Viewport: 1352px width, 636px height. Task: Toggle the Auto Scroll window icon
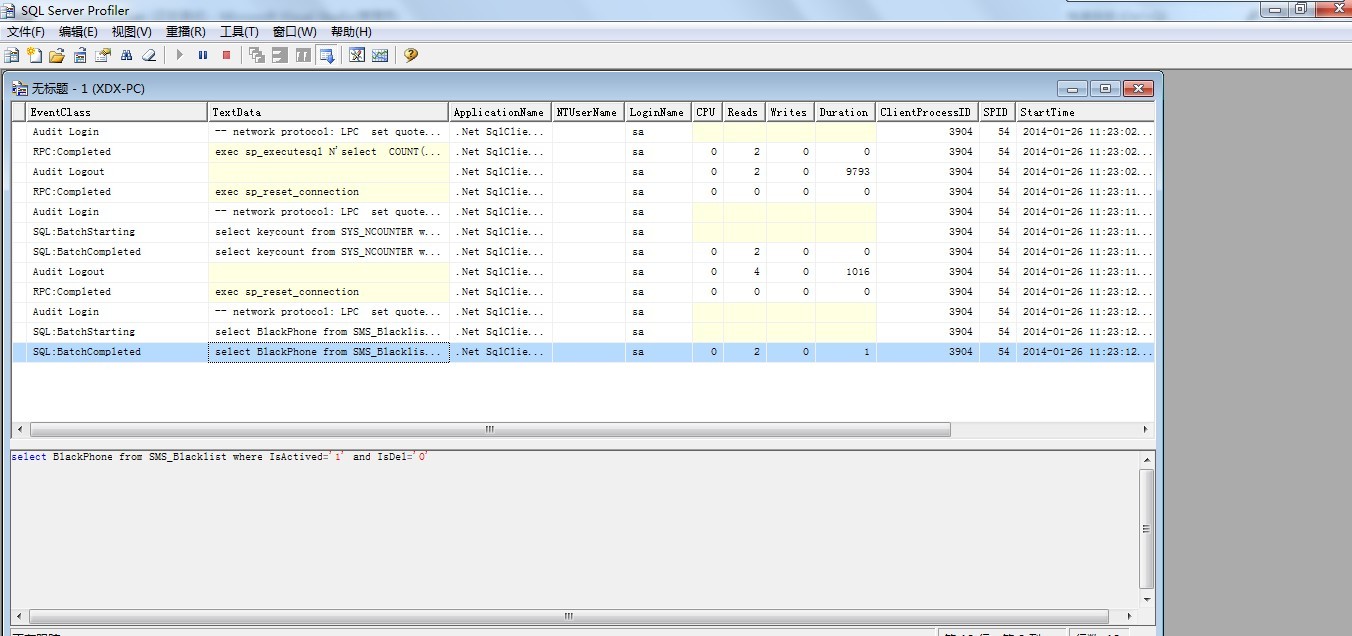326,55
